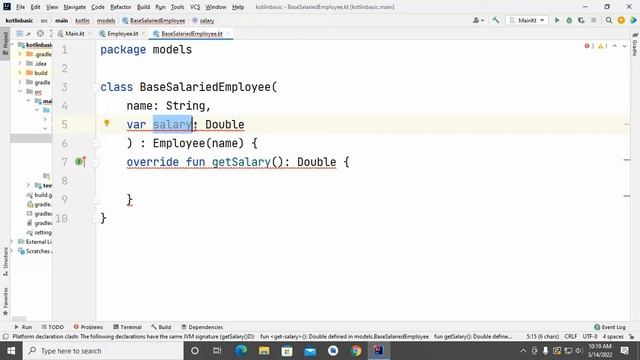Build project with the hammer icon
640x360 pixels.
tap(496, 20)
